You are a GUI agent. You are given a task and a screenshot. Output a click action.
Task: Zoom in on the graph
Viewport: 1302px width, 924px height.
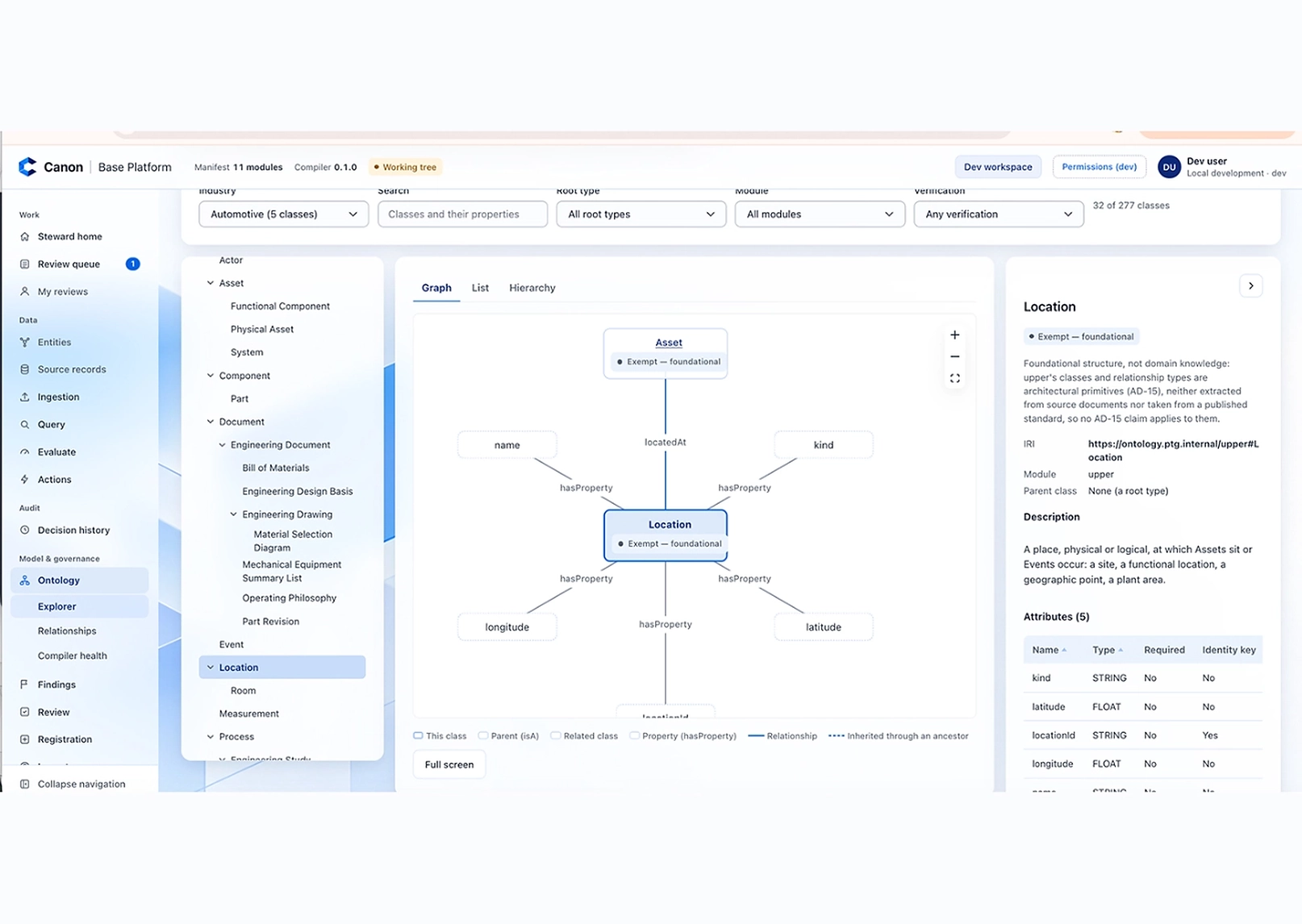pyautogui.click(x=954, y=335)
